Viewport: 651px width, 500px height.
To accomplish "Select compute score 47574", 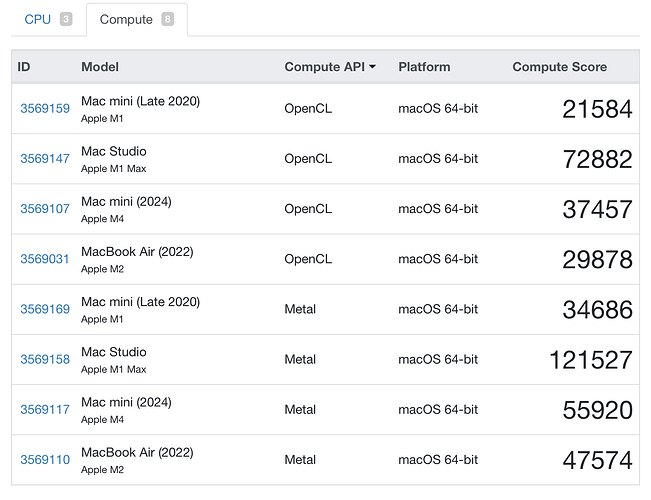I will [x=597, y=461].
